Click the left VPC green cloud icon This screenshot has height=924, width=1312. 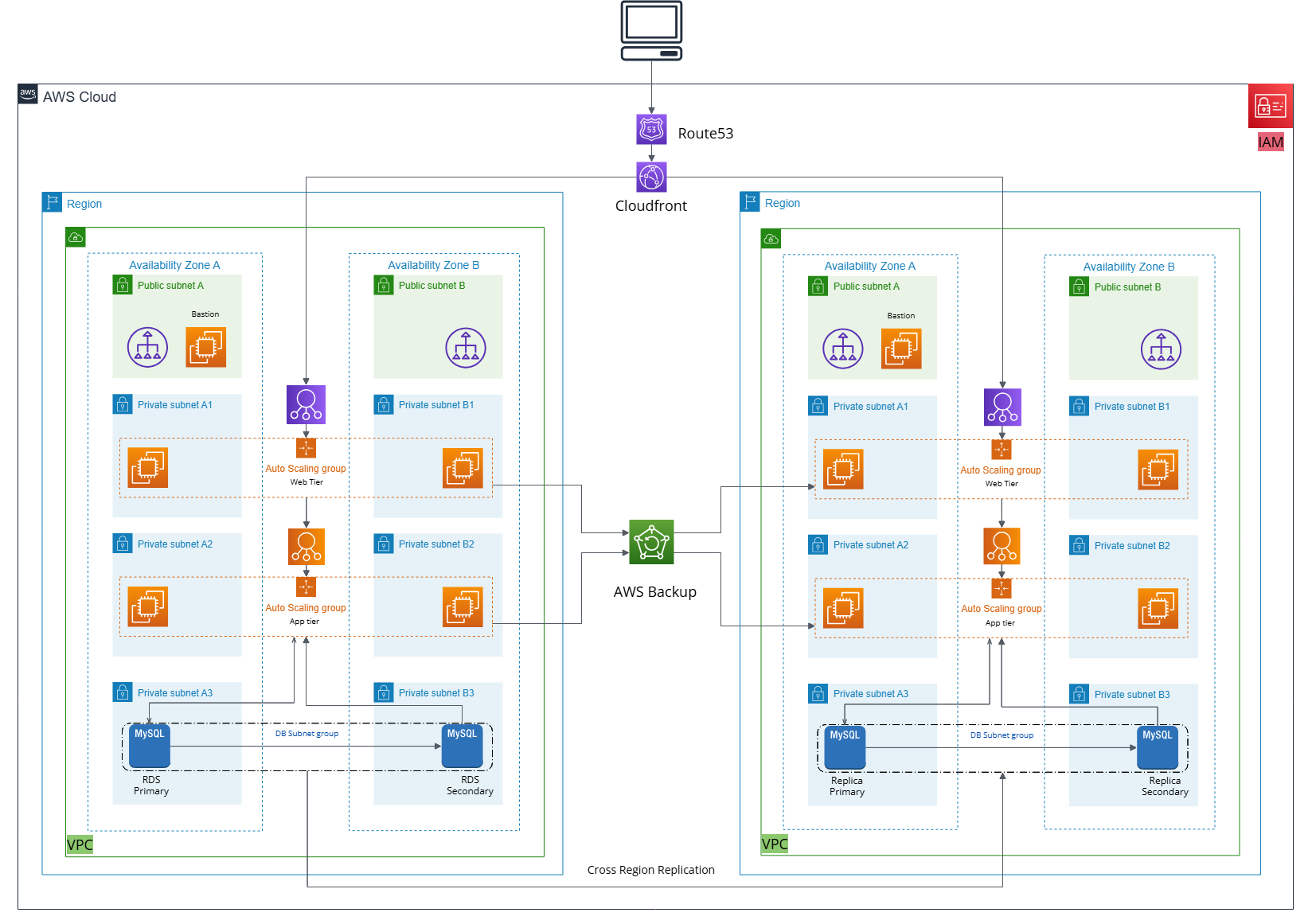(x=76, y=237)
